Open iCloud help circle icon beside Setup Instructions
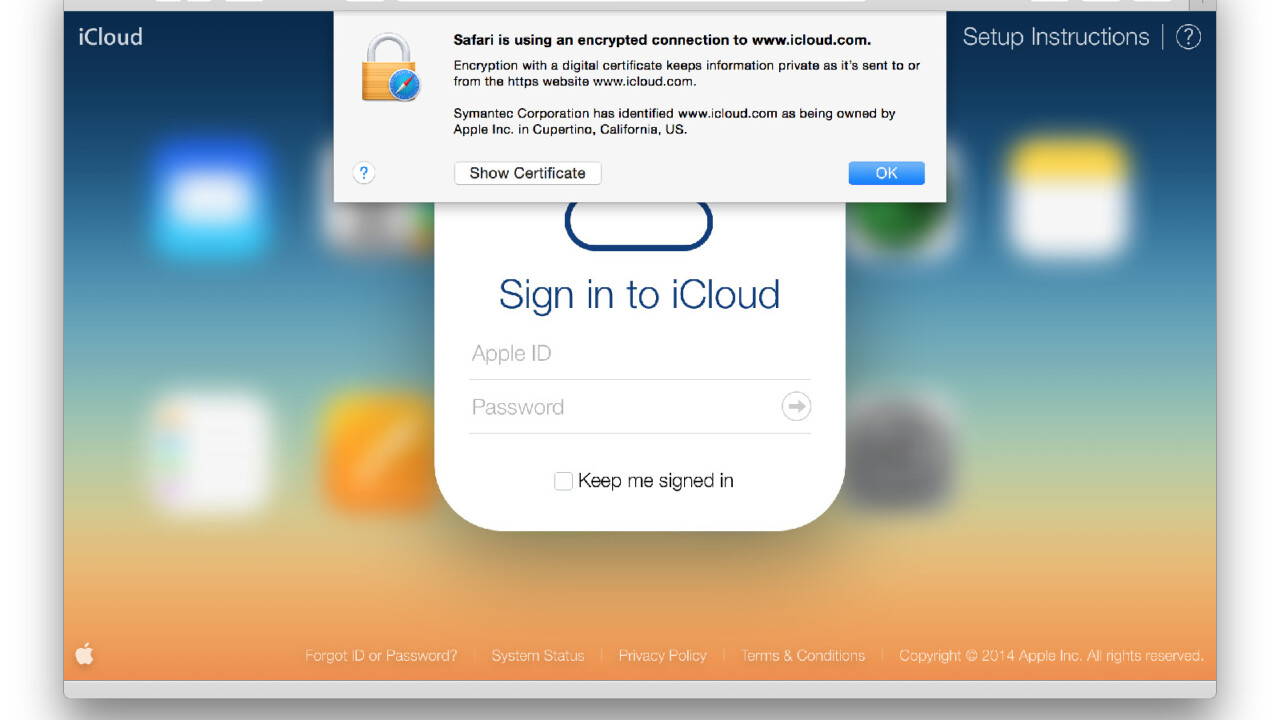This screenshot has height=720, width=1280. [1188, 37]
